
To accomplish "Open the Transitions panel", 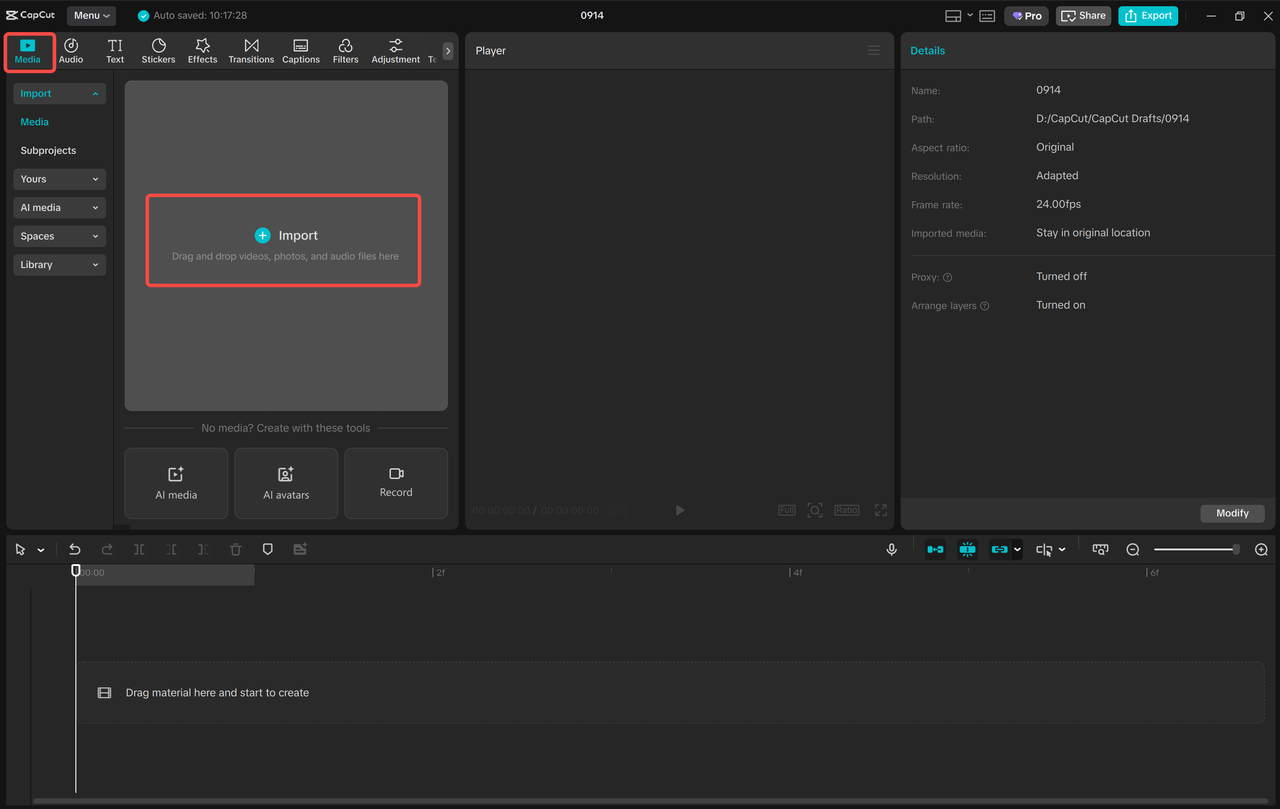I will 251,51.
